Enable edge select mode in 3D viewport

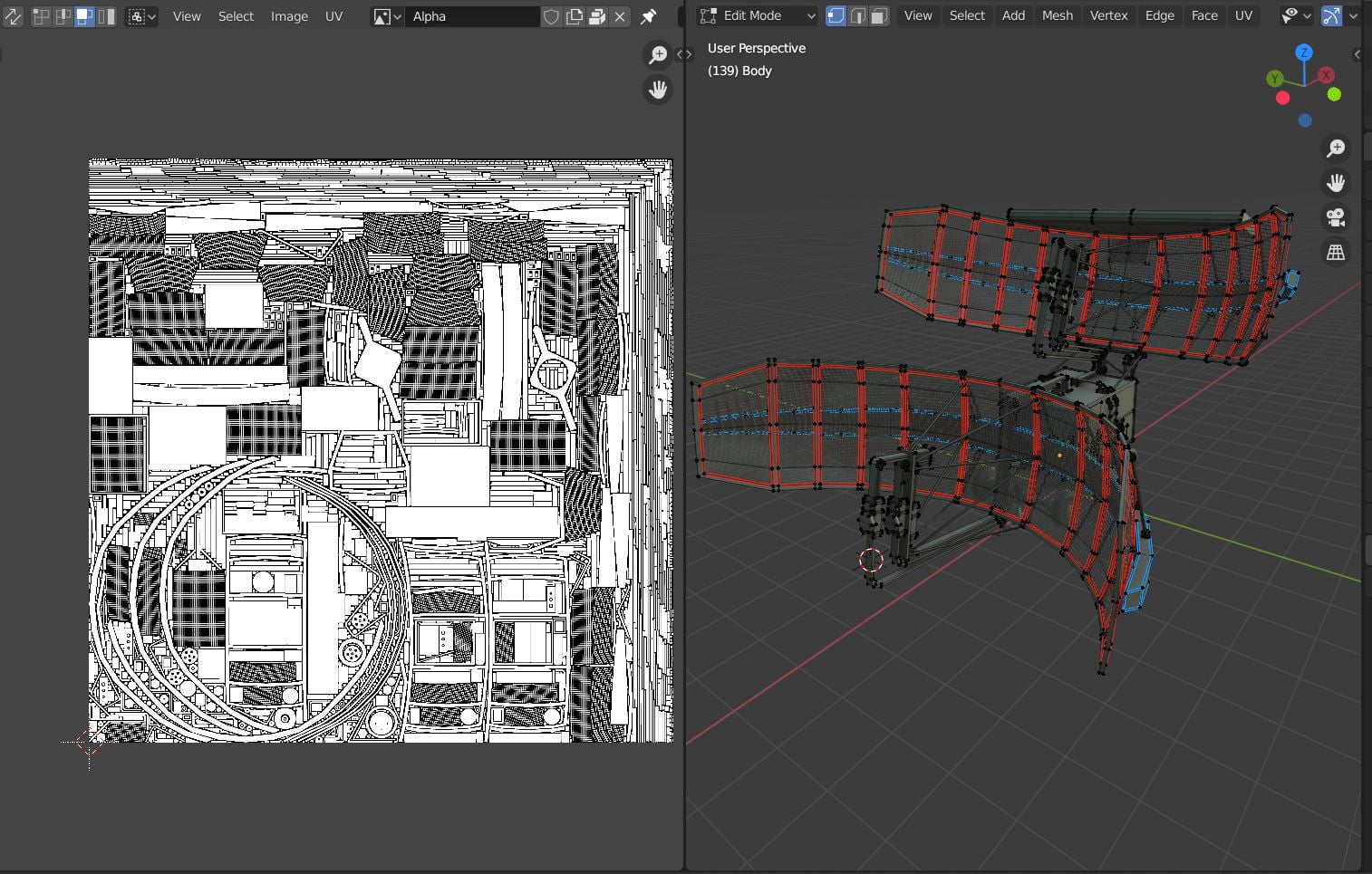(857, 15)
